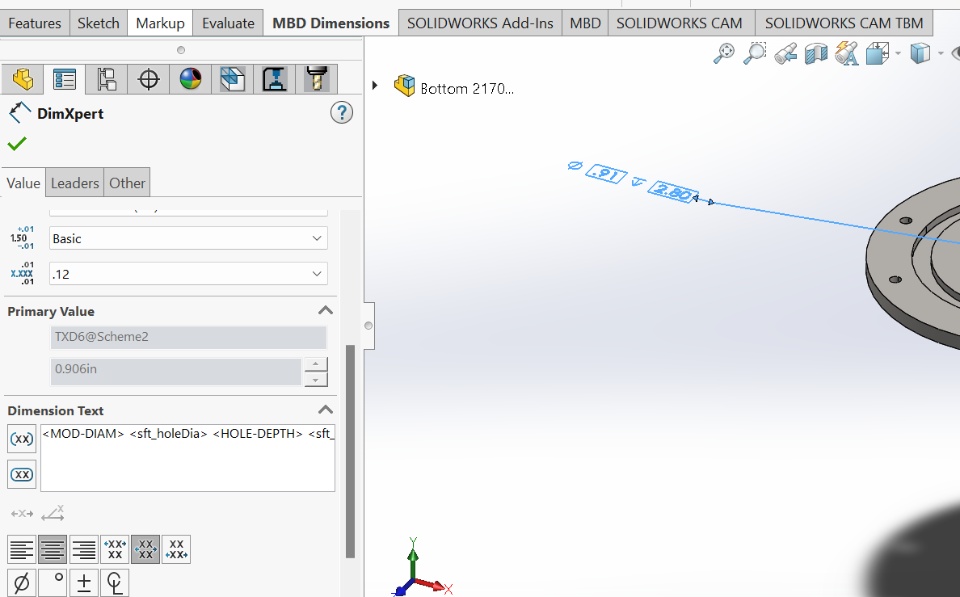Toggle center justify text alignment

click(53, 549)
